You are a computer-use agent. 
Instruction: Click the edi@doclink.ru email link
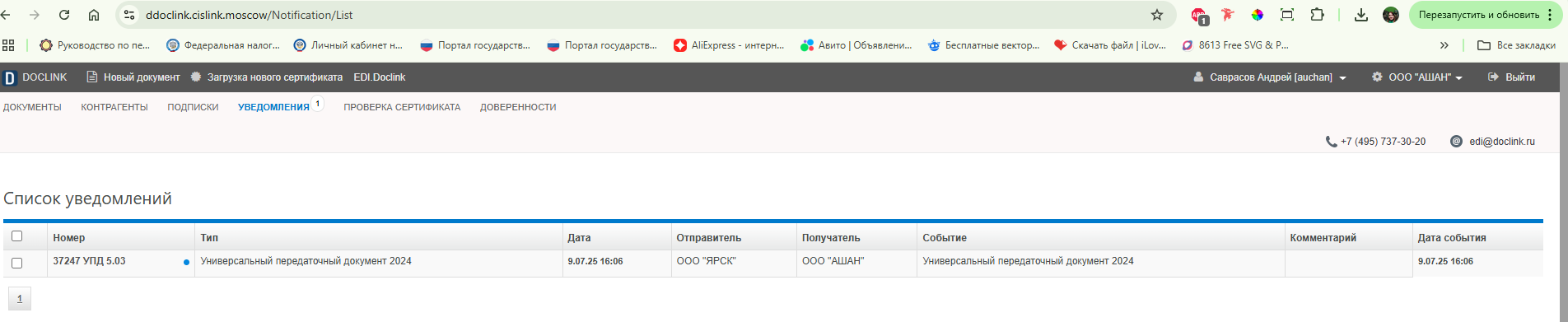pos(1502,142)
